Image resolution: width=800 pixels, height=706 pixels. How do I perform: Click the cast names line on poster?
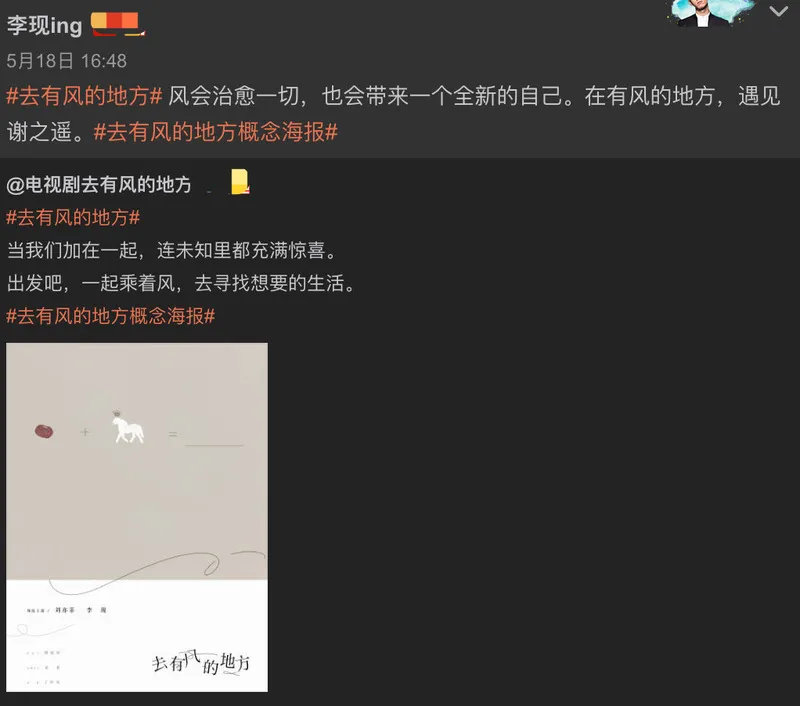coord(67,610)
